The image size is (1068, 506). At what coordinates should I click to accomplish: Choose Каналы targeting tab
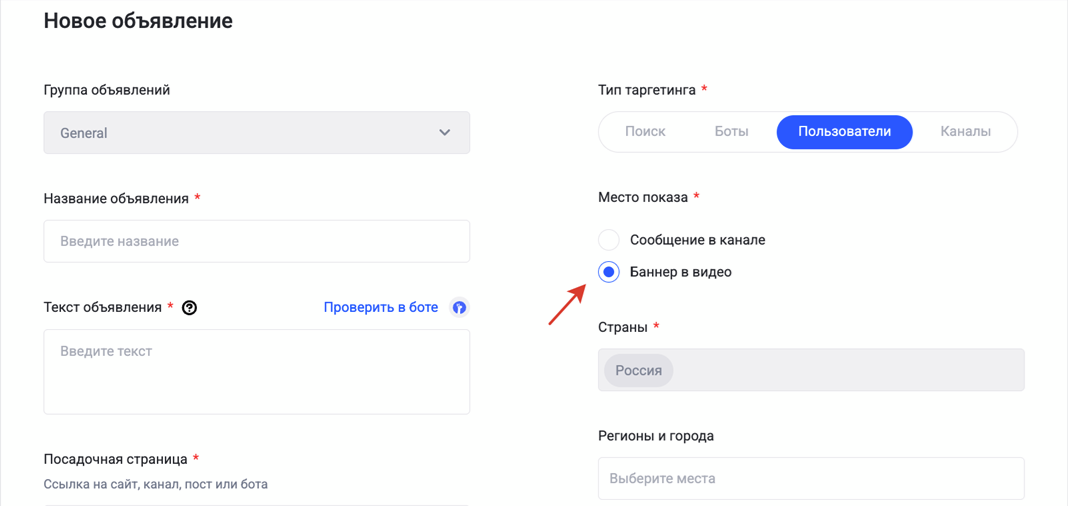[x=965, y=131]
